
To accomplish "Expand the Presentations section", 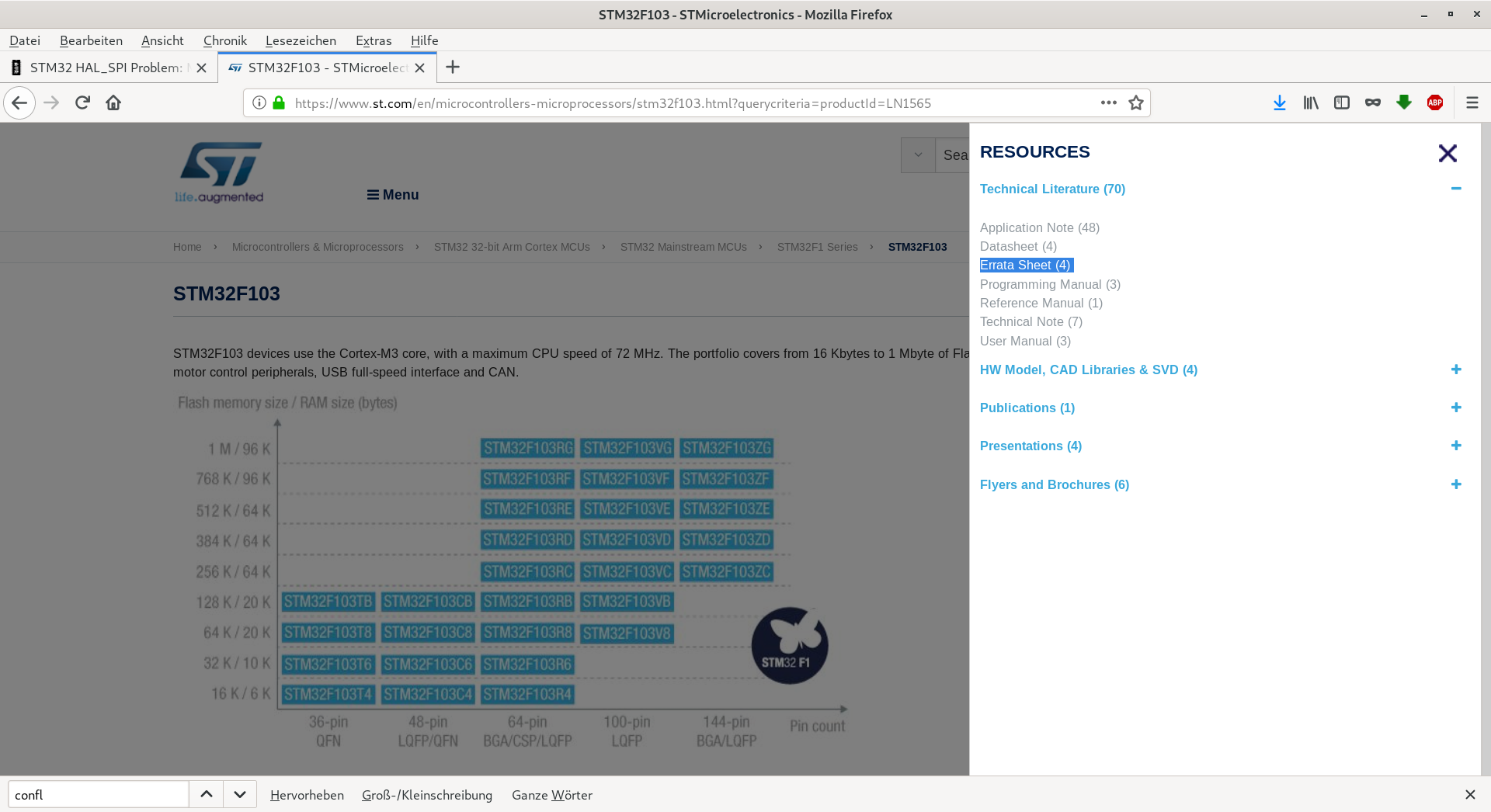I will (x=1456, y=446).
